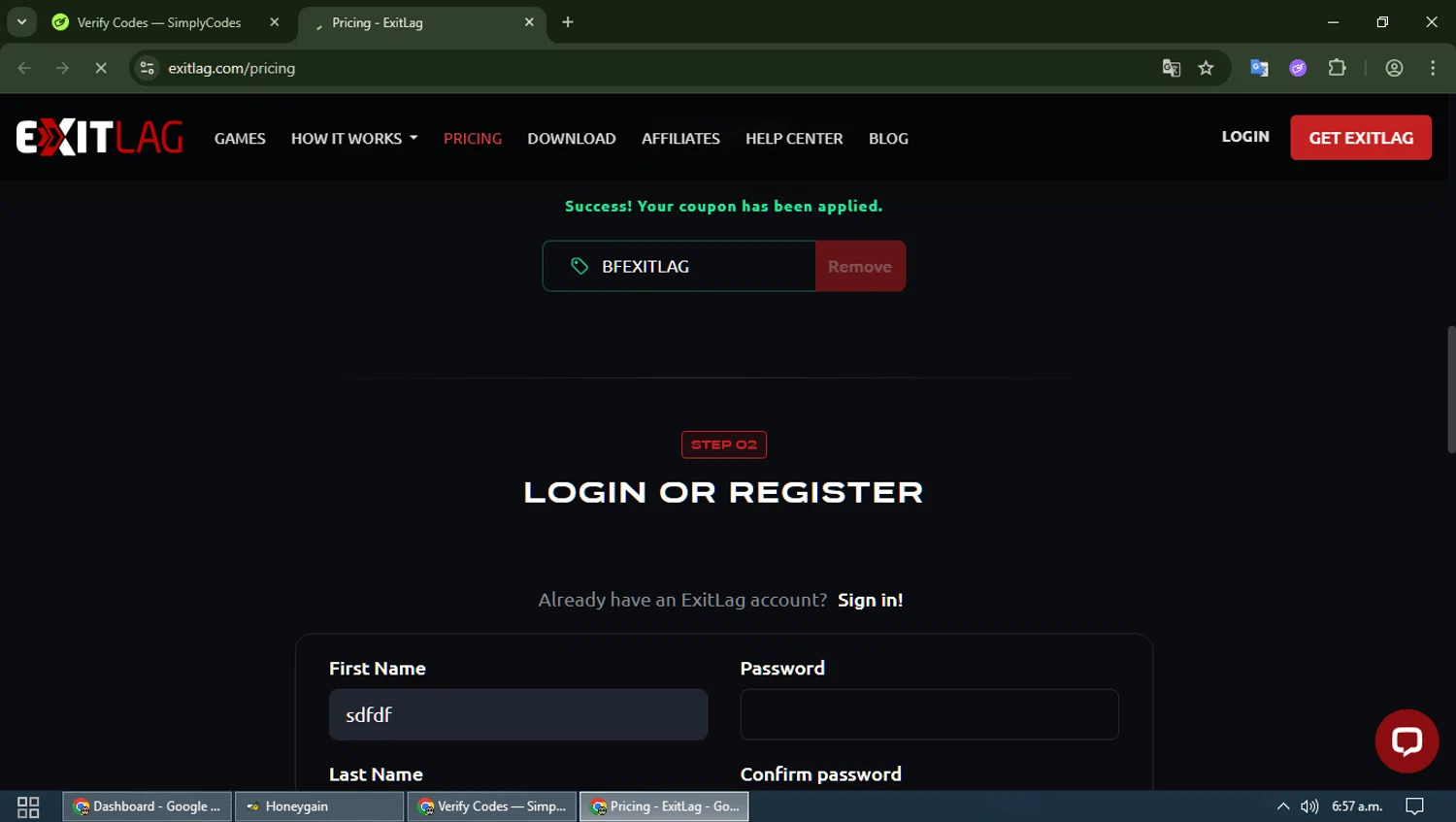This screenshot has height=822, width=1456.
Task: Click the LOGIN link
Action: pyautogui.click(x=1245, y=137)
